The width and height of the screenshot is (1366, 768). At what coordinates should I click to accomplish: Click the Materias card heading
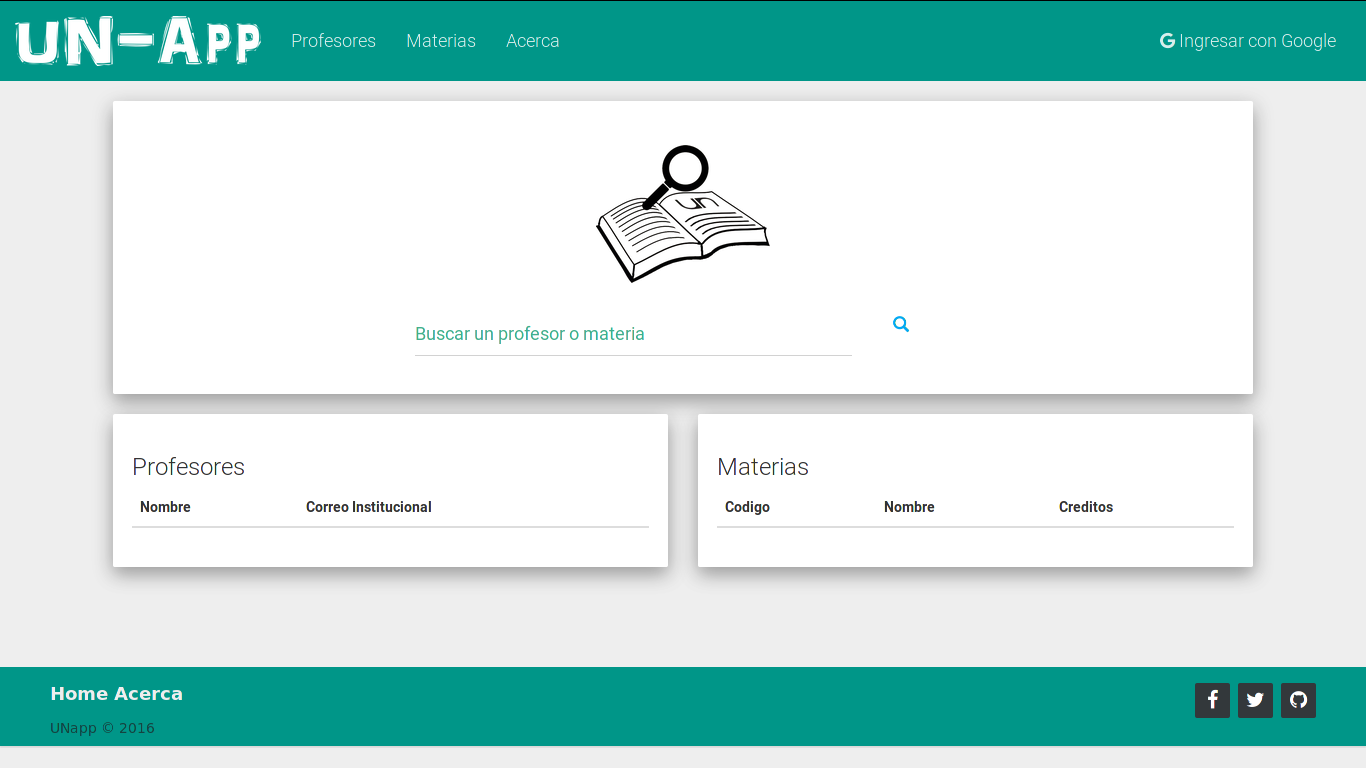coord(763,467)
